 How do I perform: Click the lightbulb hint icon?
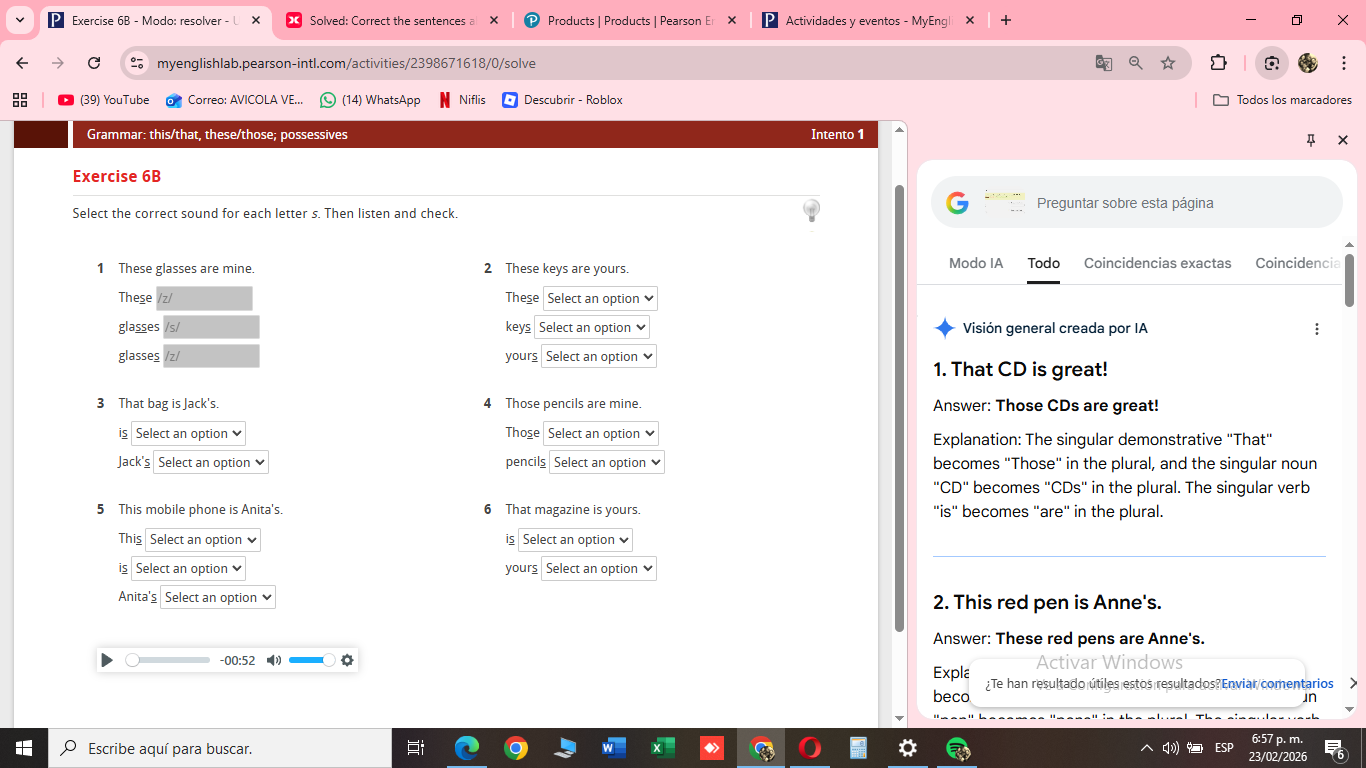click(x=811, y=210)
